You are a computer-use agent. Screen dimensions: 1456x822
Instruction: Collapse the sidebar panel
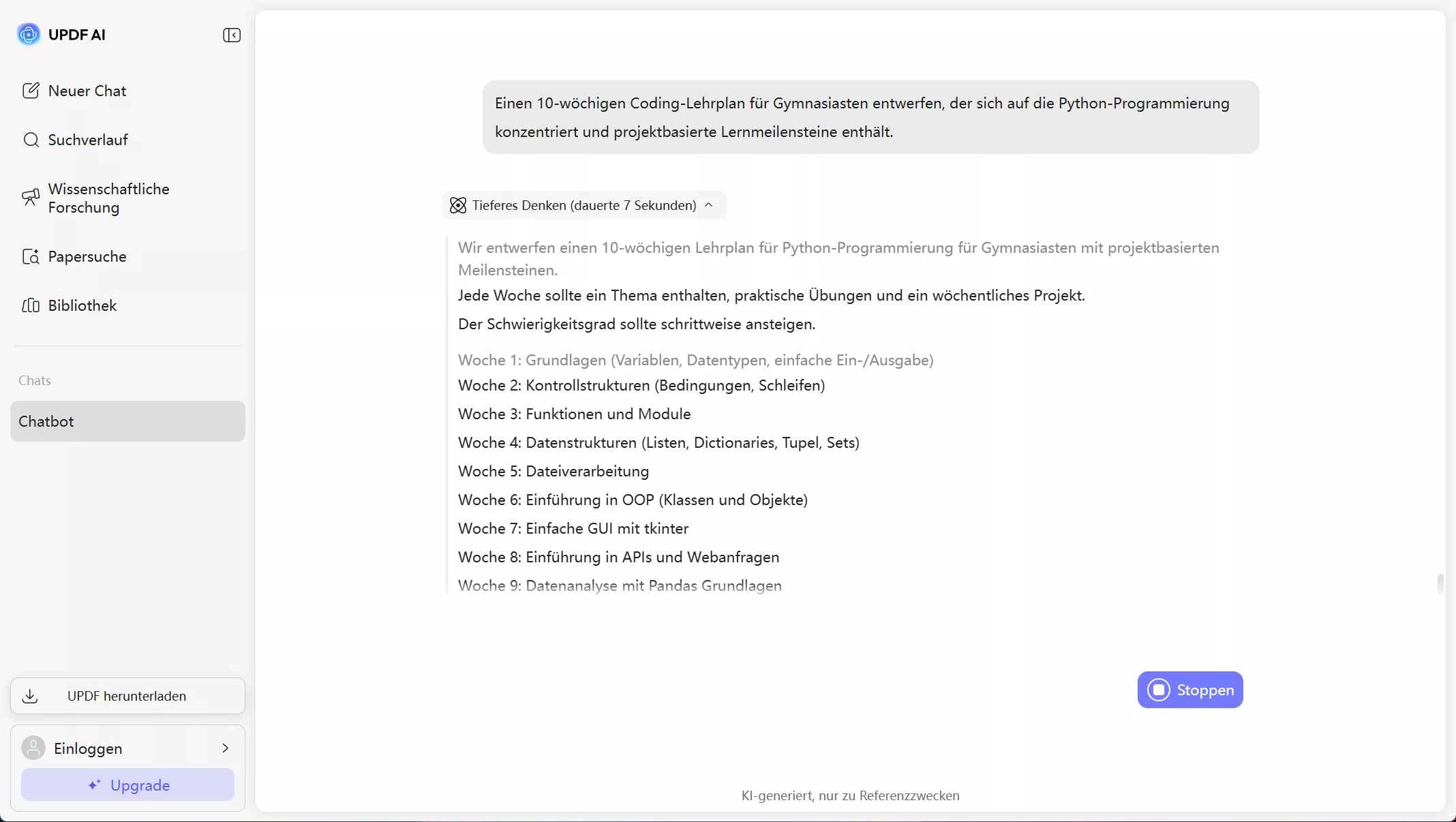[232, 35]
